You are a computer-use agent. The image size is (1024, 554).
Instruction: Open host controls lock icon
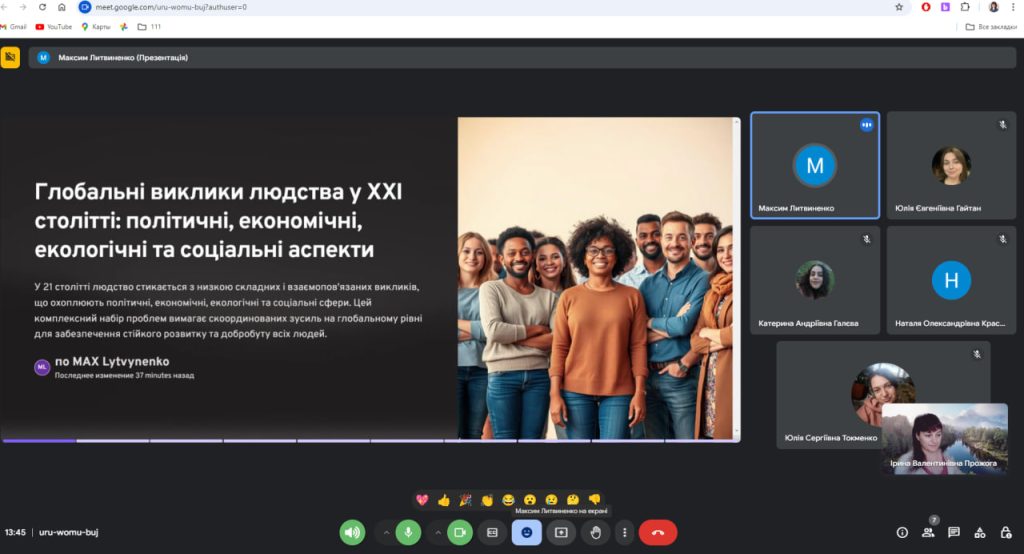click(1005, 533)
